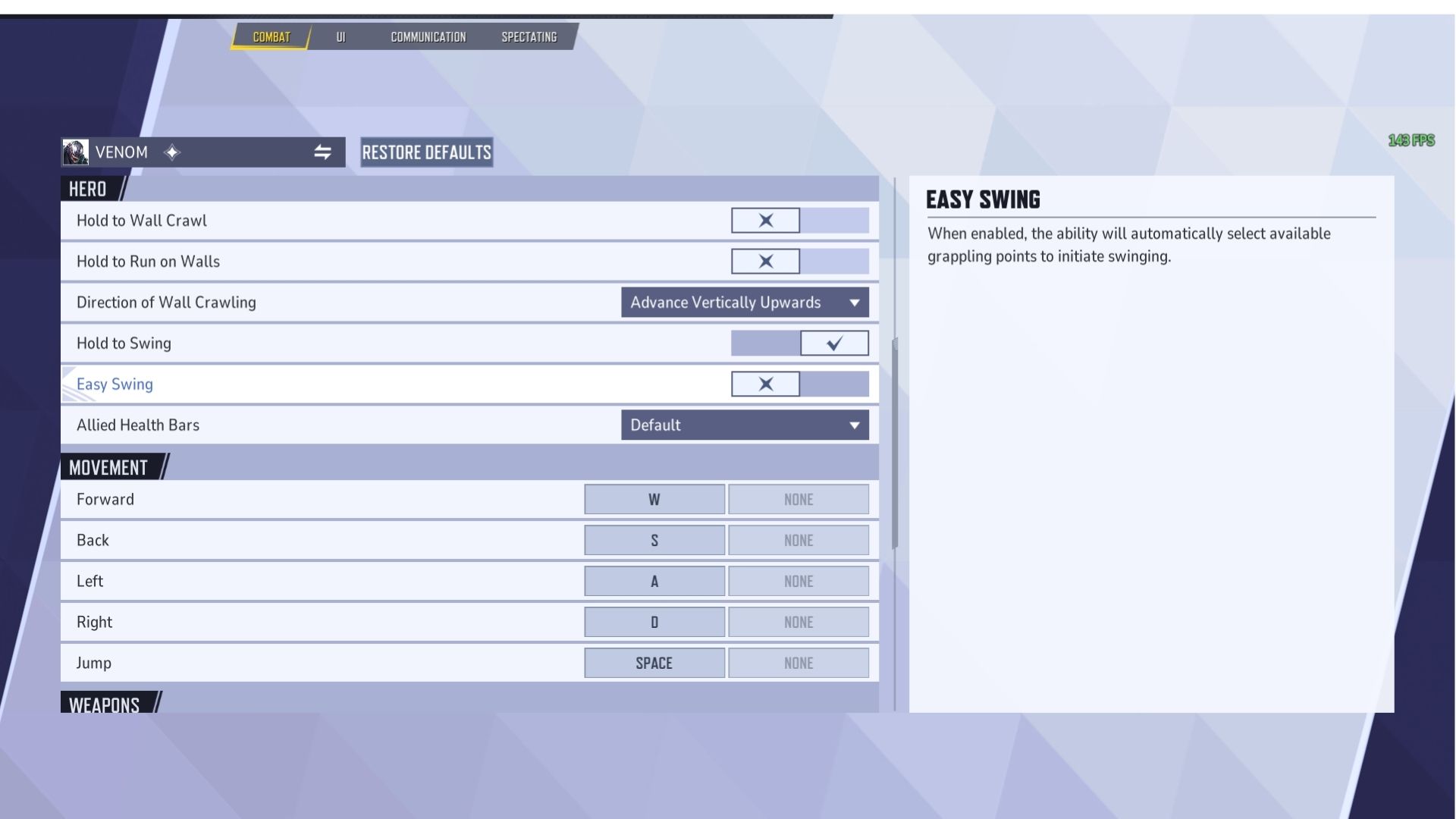1456x819 pixels.
Task: Click Jump primary key SPACE binding
Action: click(654, 664)
